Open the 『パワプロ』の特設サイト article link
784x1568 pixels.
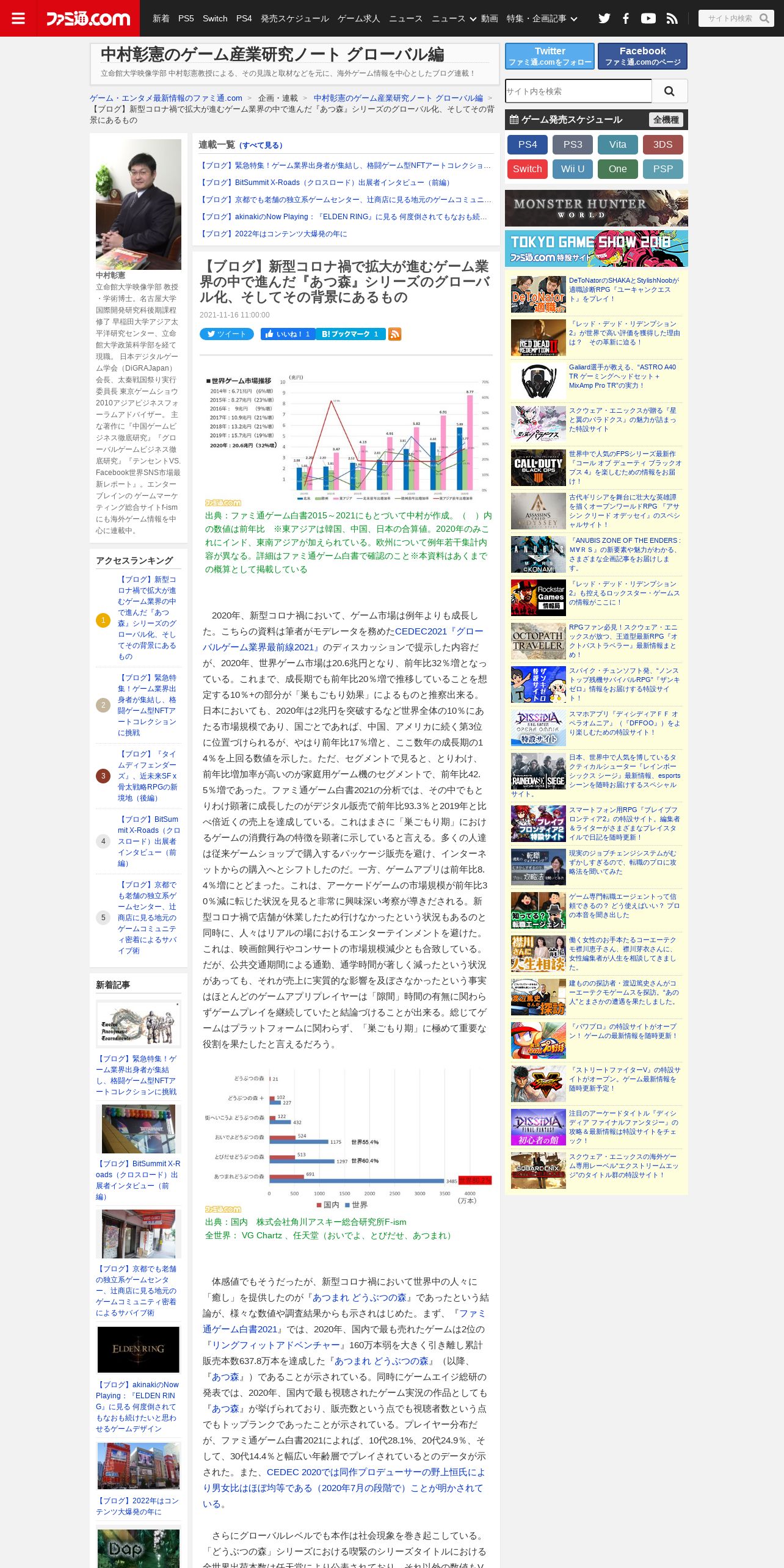pyautogui.click(x=623, y=1031)
